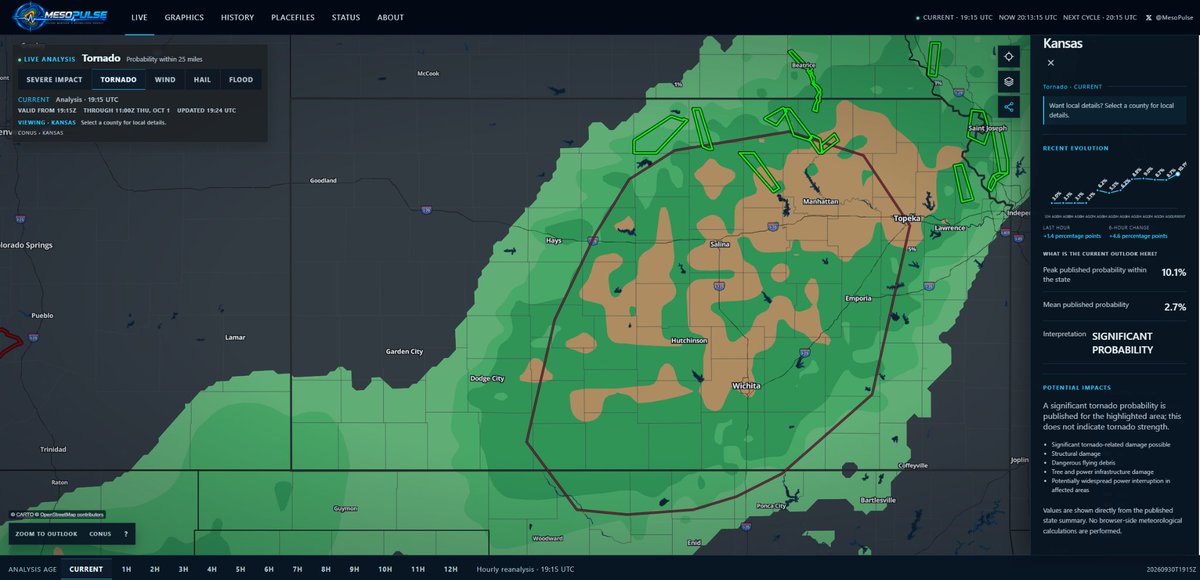The height and width of the screenshot is (580, 1200).
Task: Click Topeka on the map
Action: (907, 217)
